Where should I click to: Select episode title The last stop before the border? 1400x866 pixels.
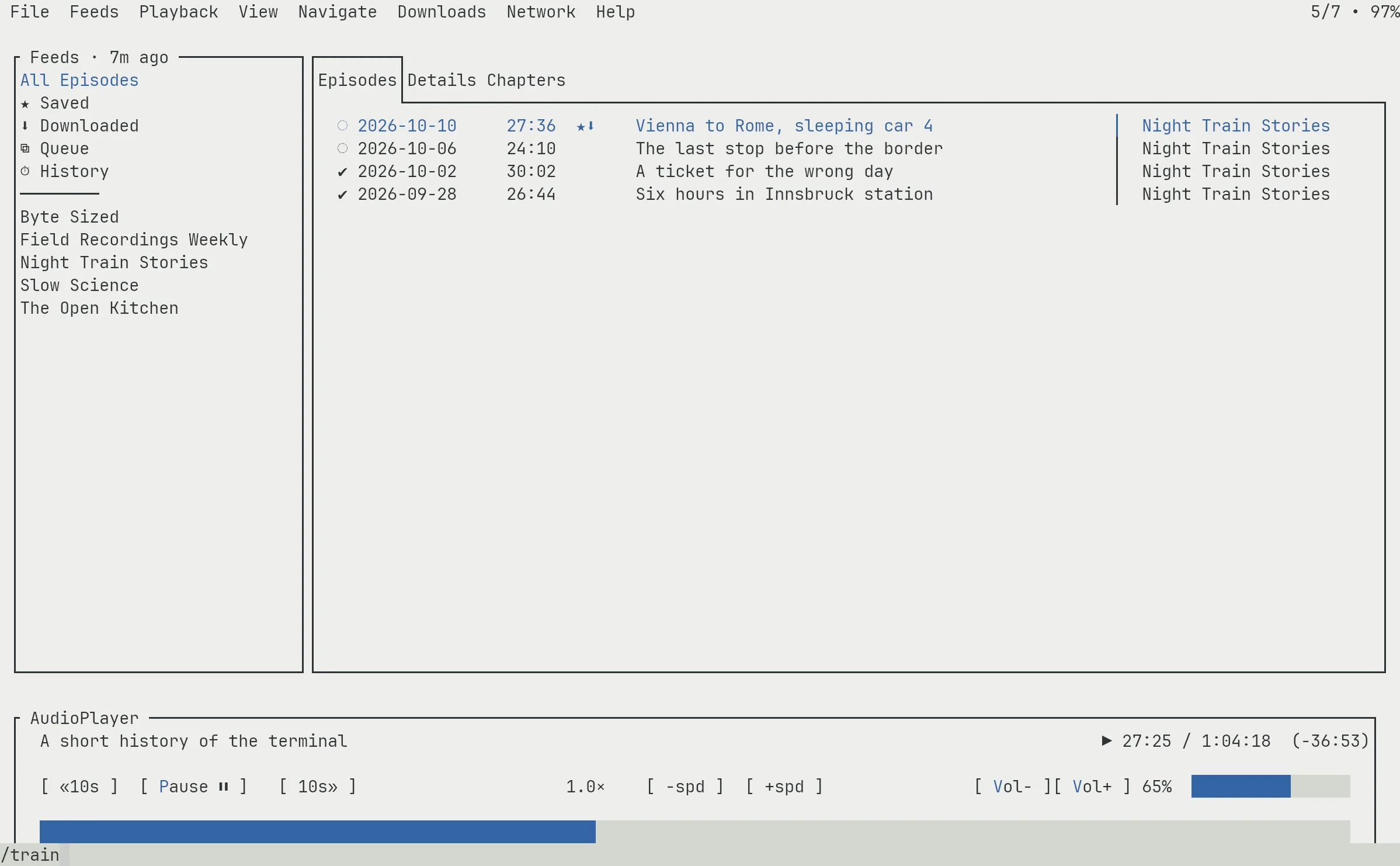pos(789,148)
